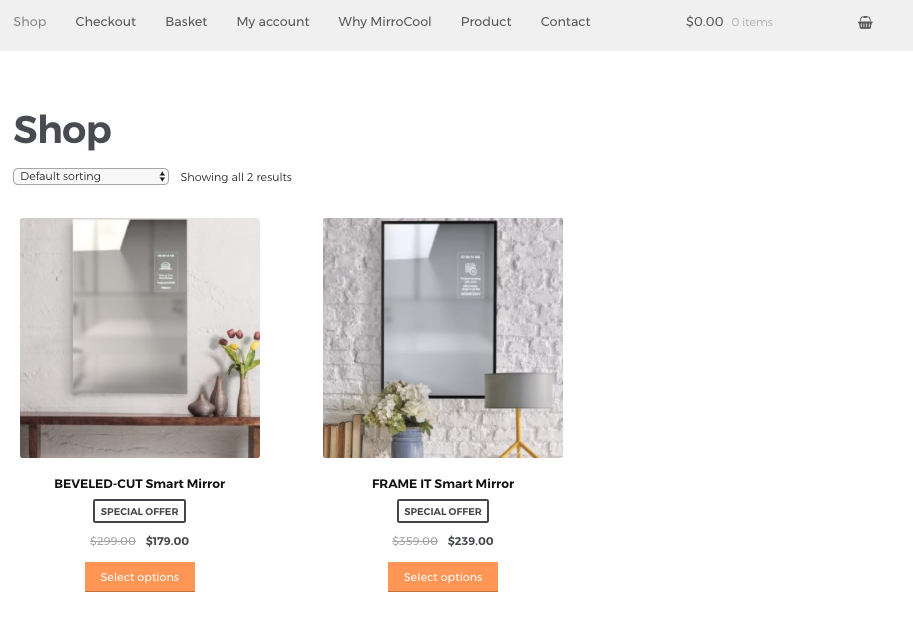The height and width of the screenshot is (618, 913).
Task: Click the $239.00 sale price
Action: coord(470,541)
